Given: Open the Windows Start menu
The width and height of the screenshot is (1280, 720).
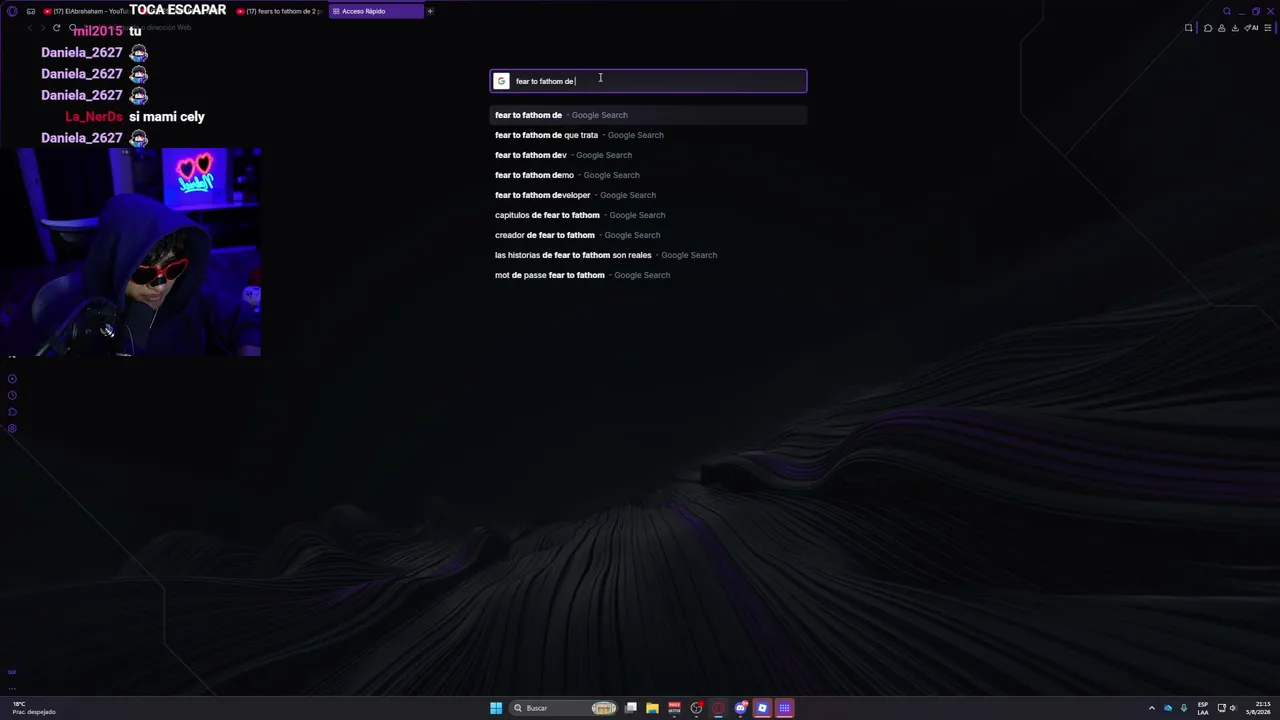Looking at the screenshot, I should coord(496,708).
